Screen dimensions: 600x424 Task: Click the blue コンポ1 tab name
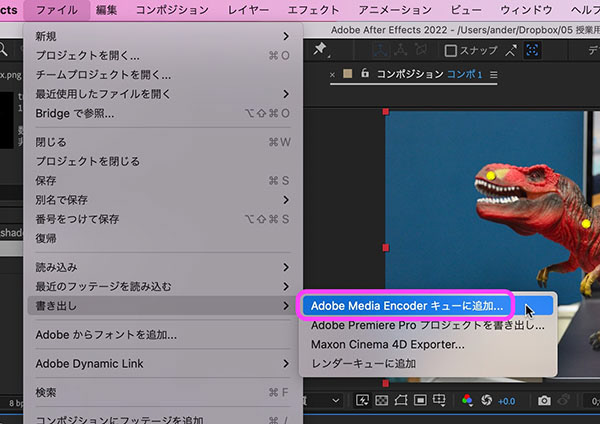465,74
